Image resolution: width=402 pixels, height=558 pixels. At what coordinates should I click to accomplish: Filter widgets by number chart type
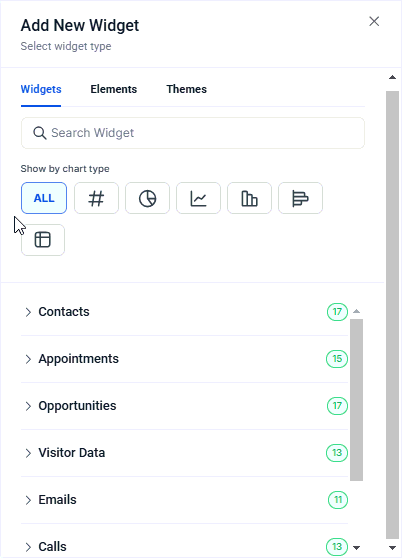[x=96, y=198]
